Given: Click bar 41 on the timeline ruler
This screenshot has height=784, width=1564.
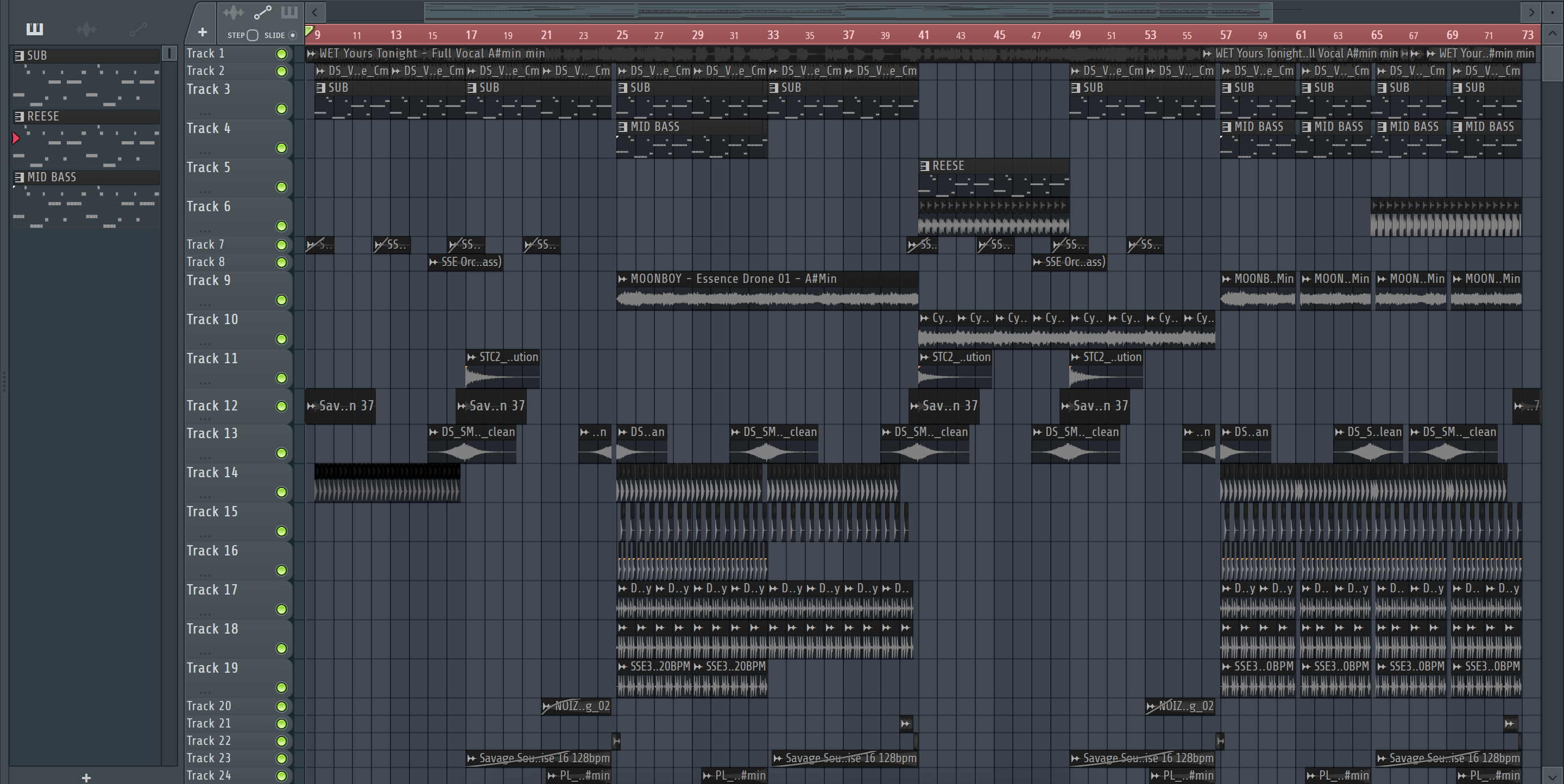Looking at the screenshot, I should (x=923, y=35).
